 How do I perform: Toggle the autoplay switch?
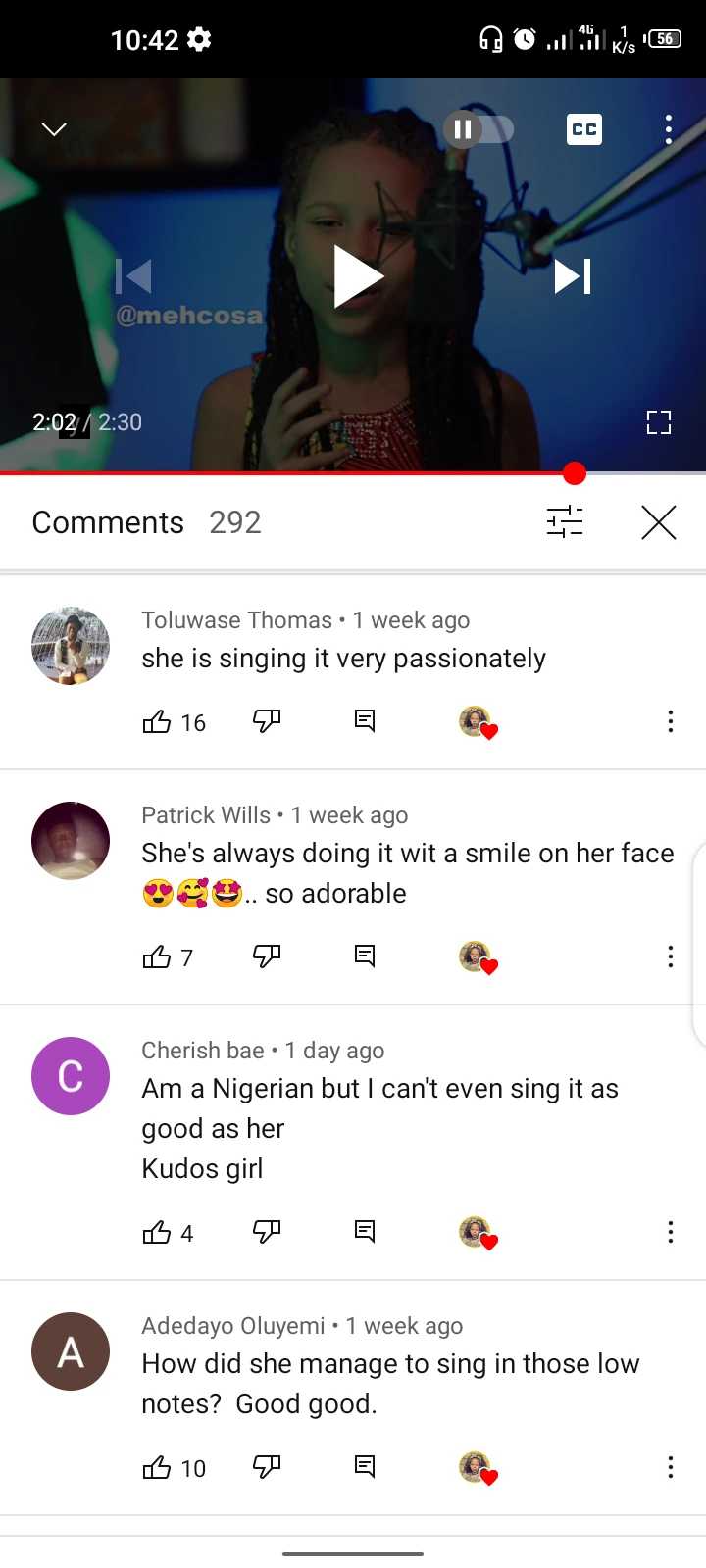(478, 129)
